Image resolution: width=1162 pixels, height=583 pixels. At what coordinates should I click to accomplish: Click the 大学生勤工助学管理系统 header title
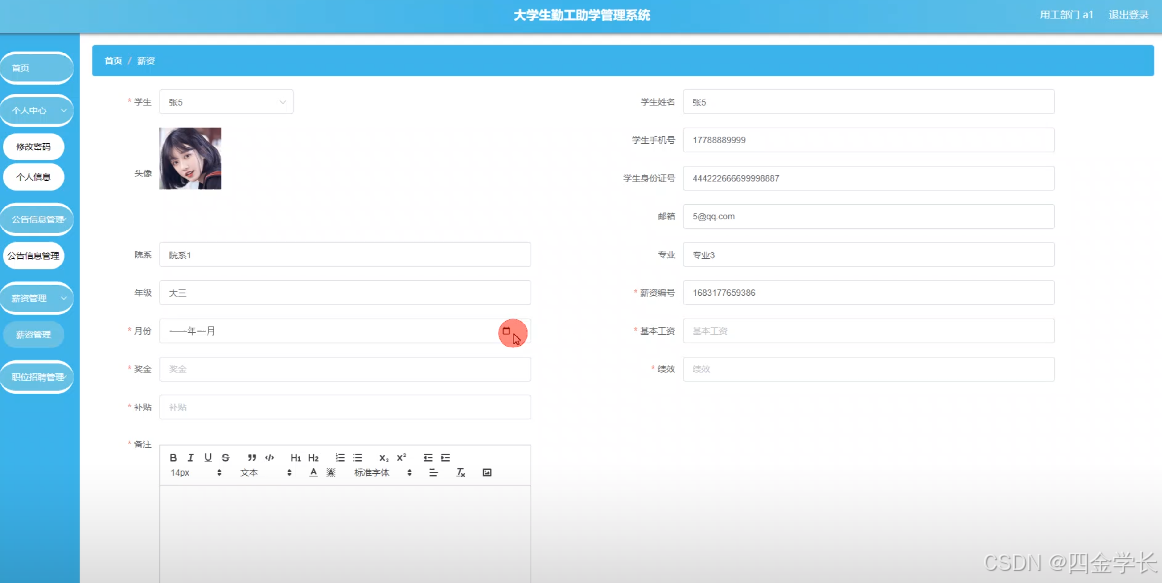pyautogui.click(x=582, y=15)
